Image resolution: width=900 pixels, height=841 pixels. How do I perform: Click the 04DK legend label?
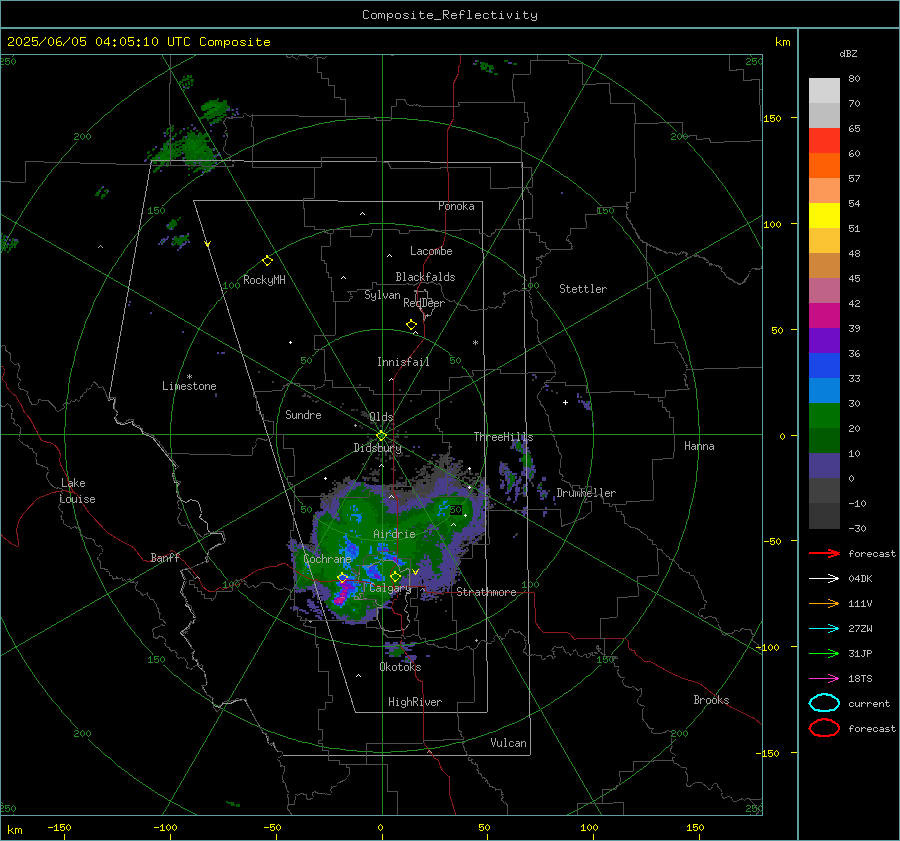click(x=860, y=579)
